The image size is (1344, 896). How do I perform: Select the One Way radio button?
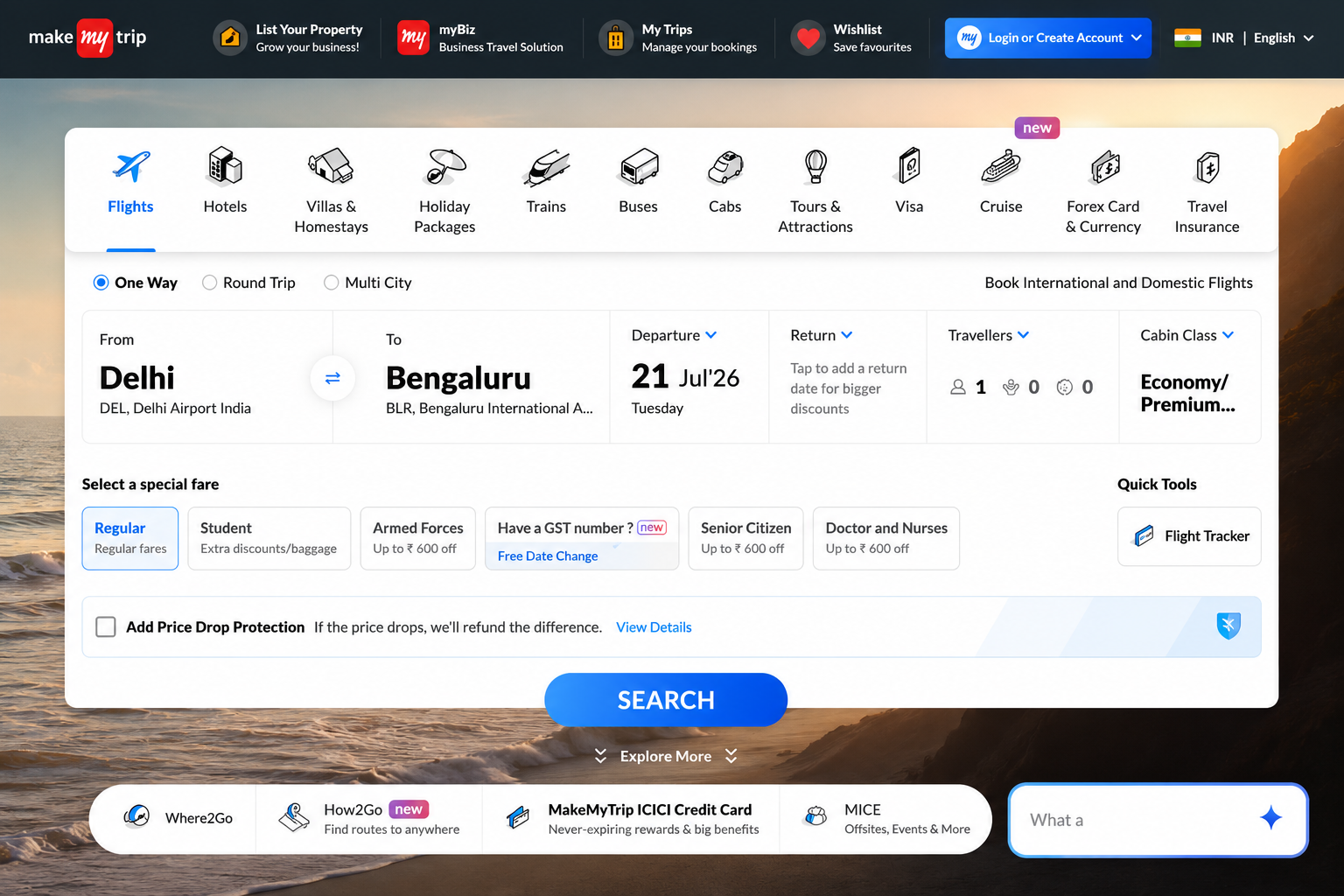101,283
